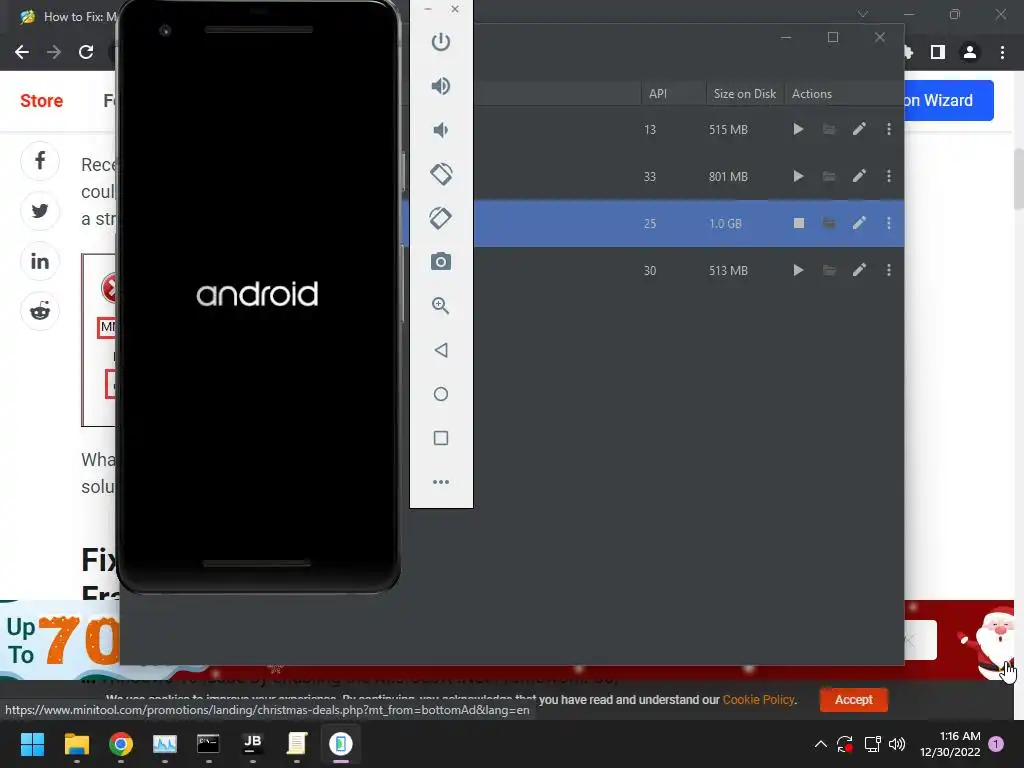Accept the cookie policy banner

(854, 699)
